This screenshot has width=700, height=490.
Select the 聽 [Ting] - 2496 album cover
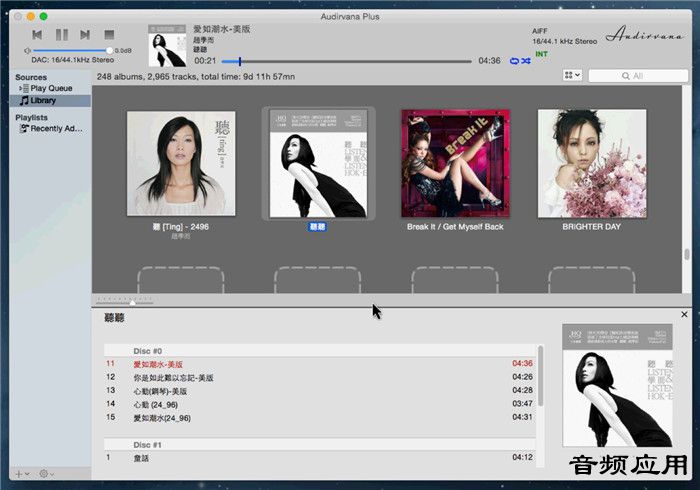pyautogui.click(x=181, y=163)
